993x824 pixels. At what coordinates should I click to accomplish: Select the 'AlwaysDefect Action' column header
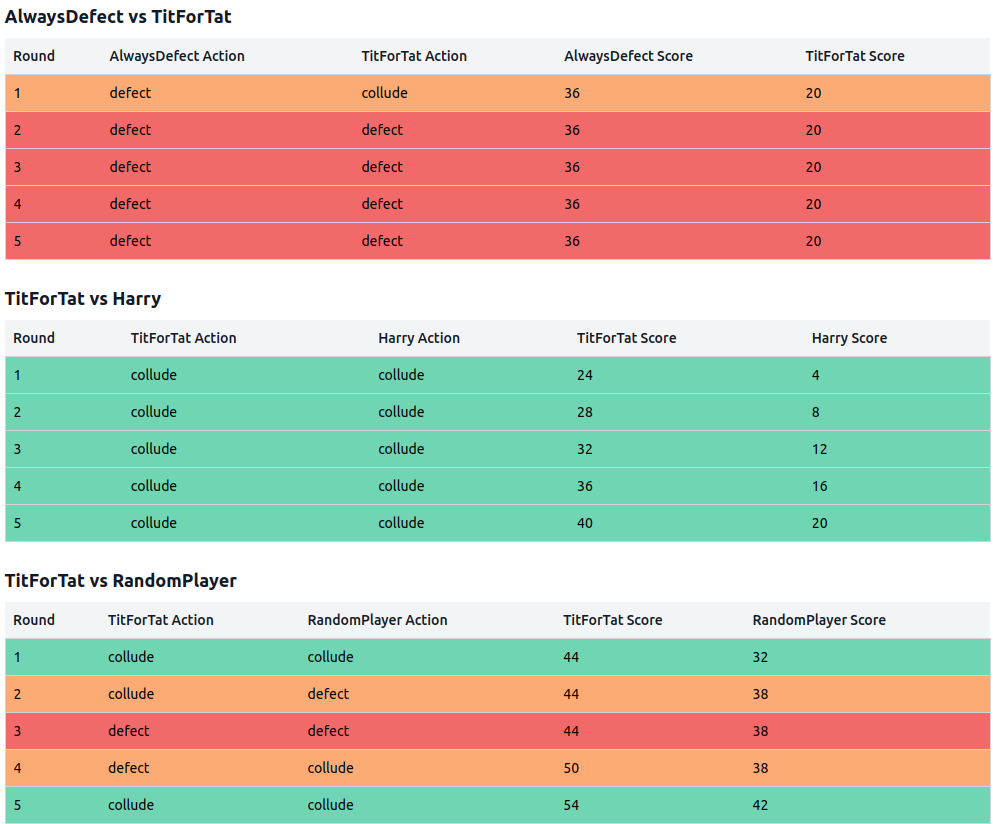(177, 56)
